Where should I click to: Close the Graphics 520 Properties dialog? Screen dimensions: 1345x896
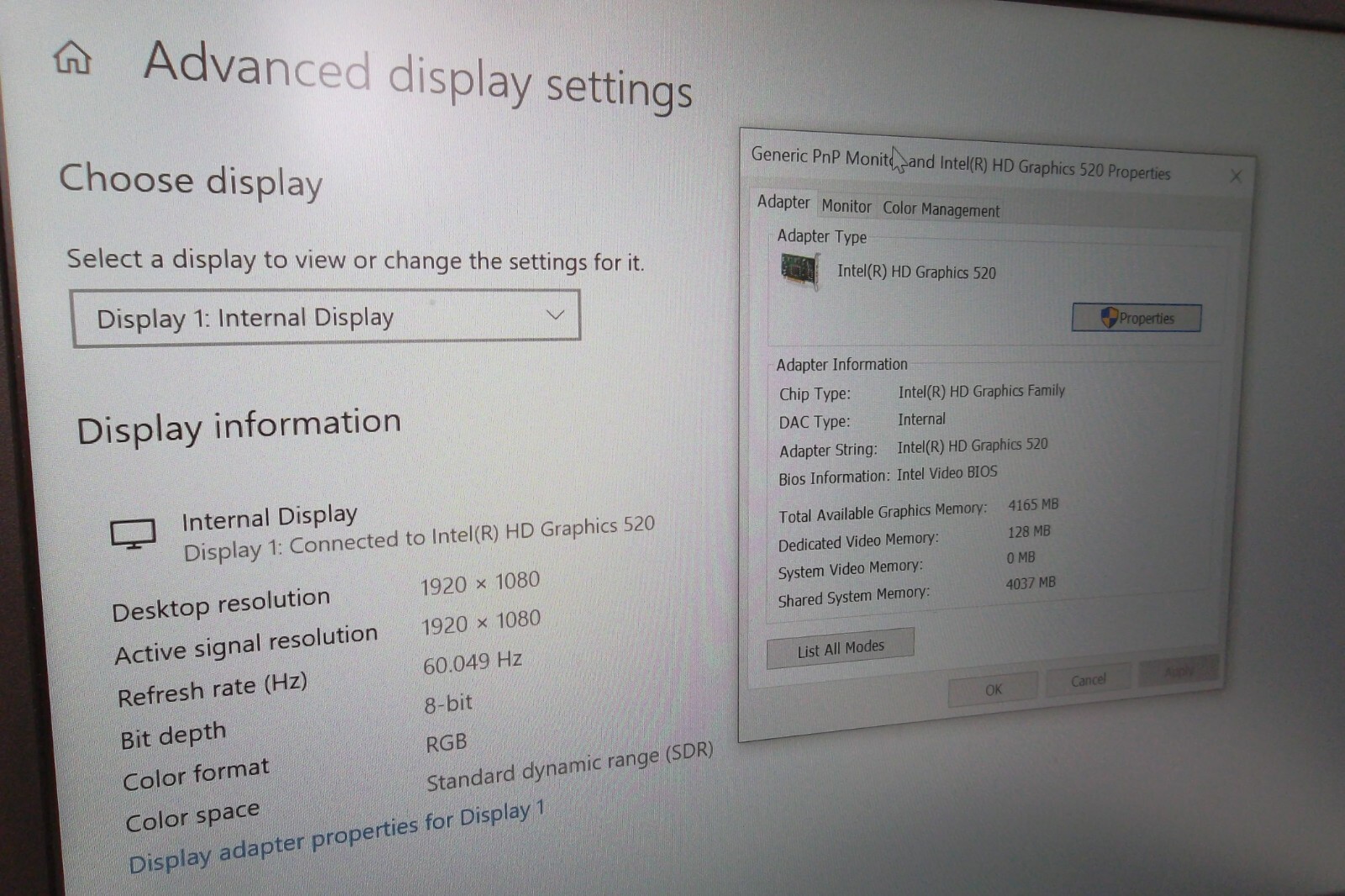tap(1235, 176)
